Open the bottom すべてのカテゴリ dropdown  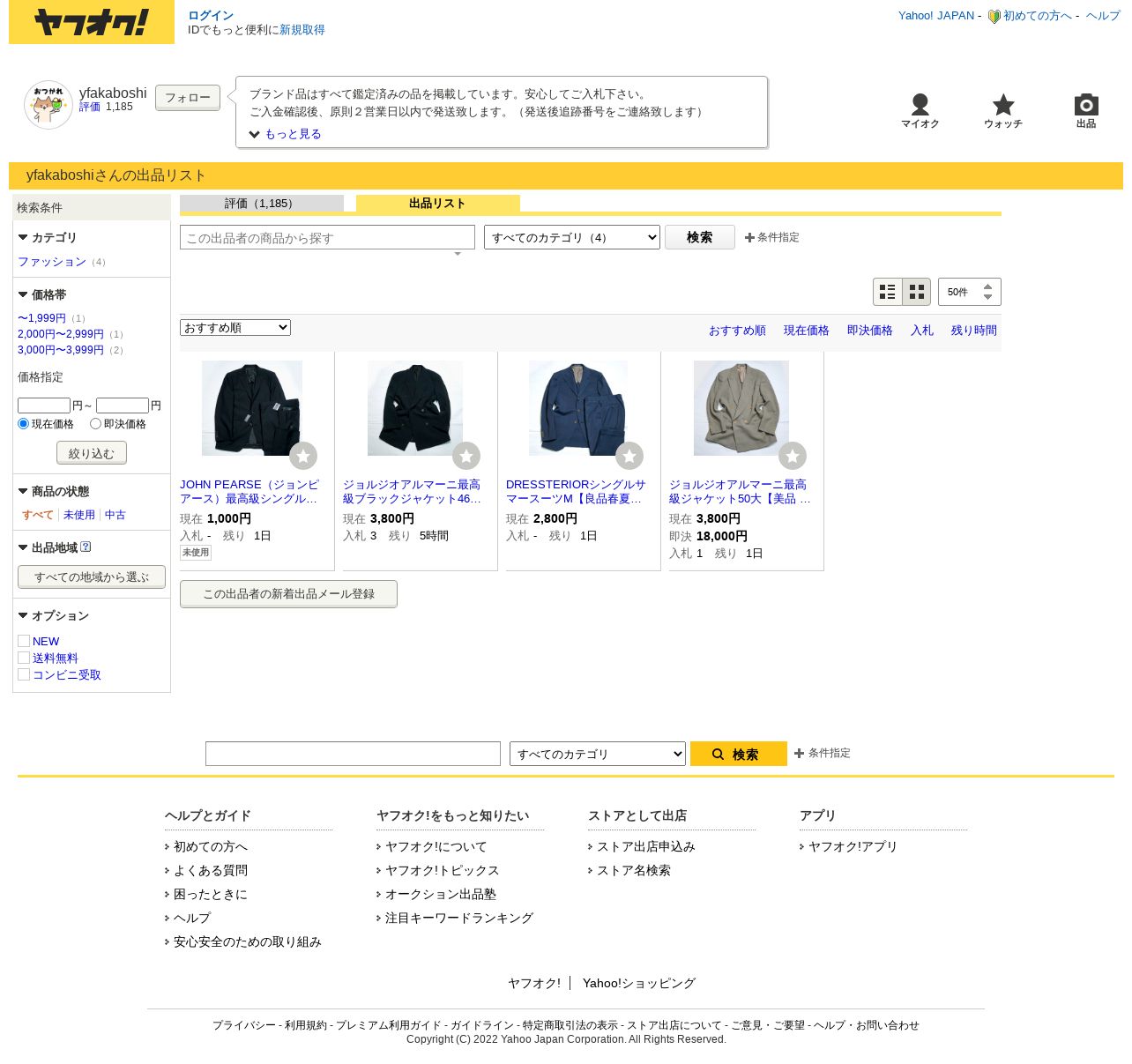[598, 754]
